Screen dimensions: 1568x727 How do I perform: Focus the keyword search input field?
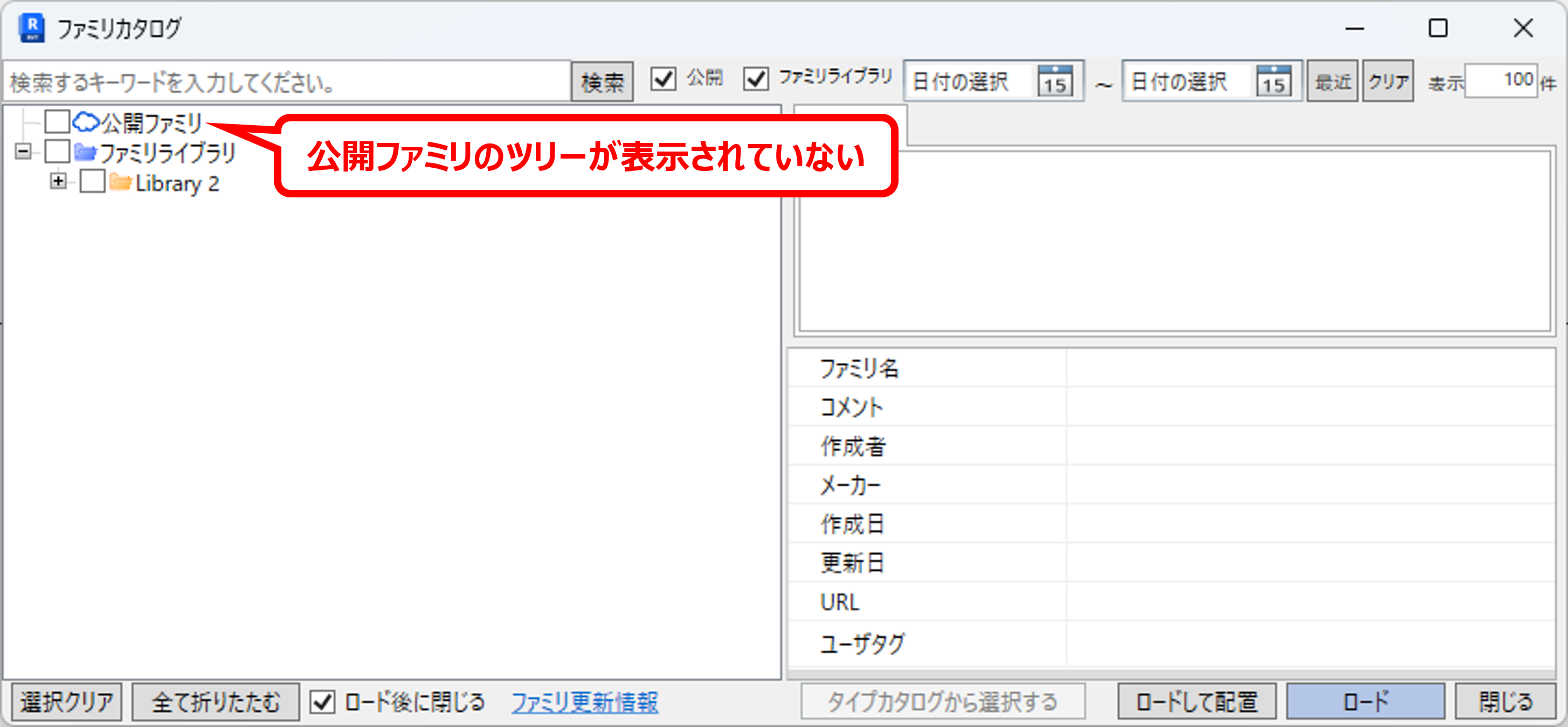coord(287,81)
